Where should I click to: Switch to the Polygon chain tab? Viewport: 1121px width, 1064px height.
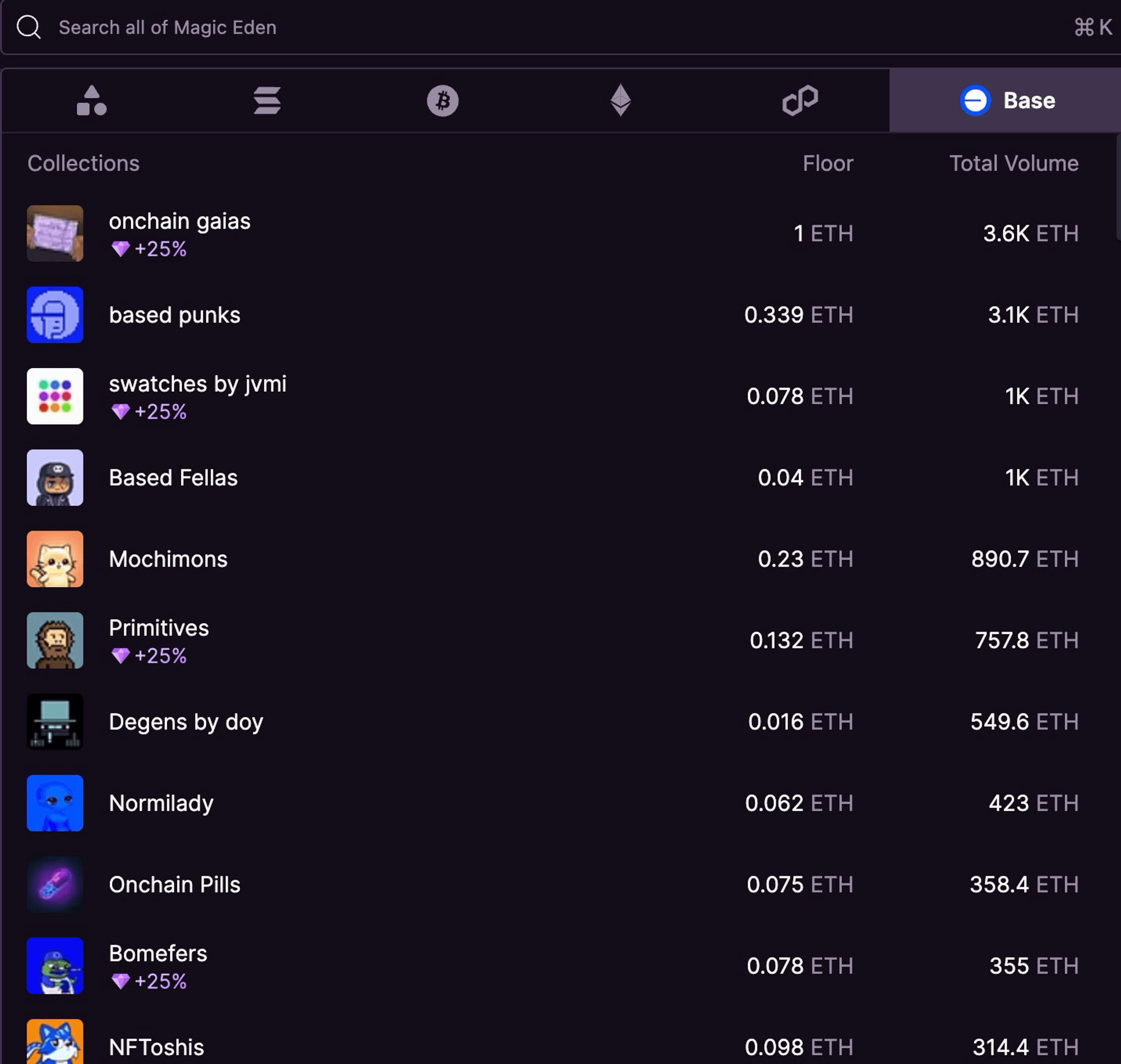[800, 100]
